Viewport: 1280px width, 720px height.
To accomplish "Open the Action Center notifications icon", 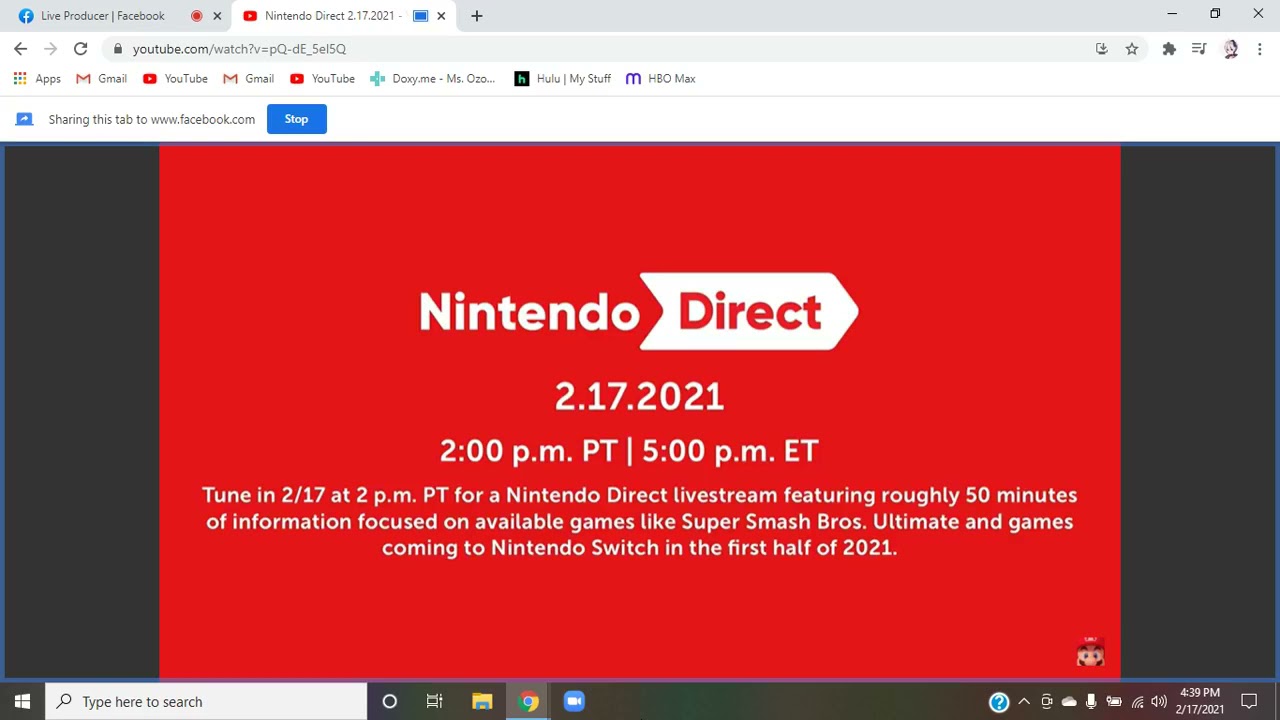I will [x=1249, y=701].
